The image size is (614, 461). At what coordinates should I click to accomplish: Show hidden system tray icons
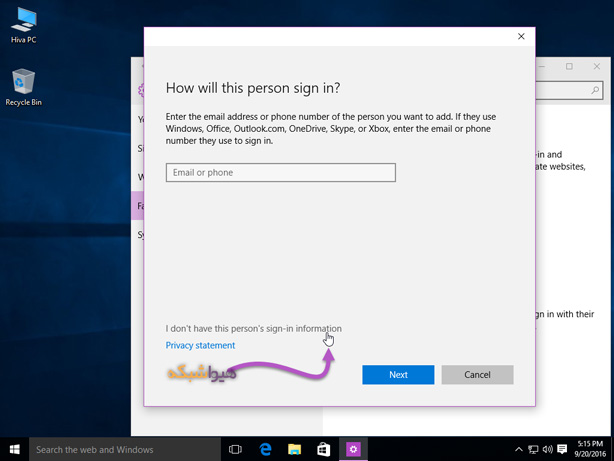(518, 449)
